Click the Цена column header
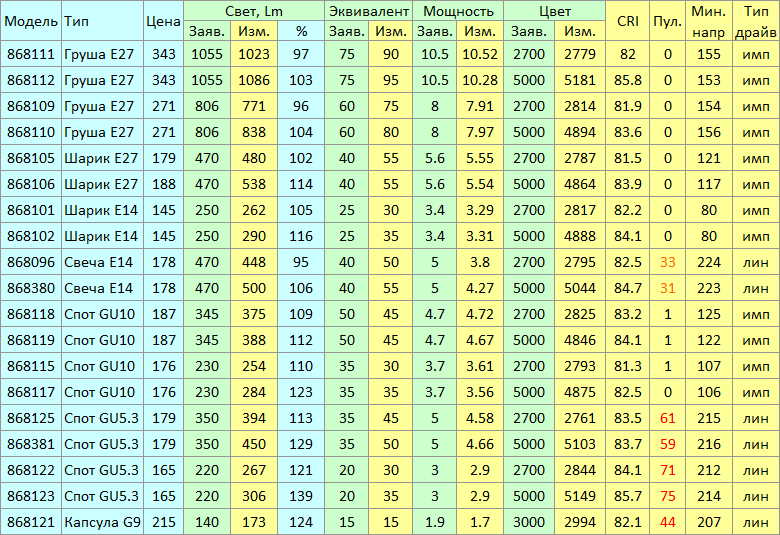Image resolution: width=780 pixels, height=535 pixels. [164, 21]
